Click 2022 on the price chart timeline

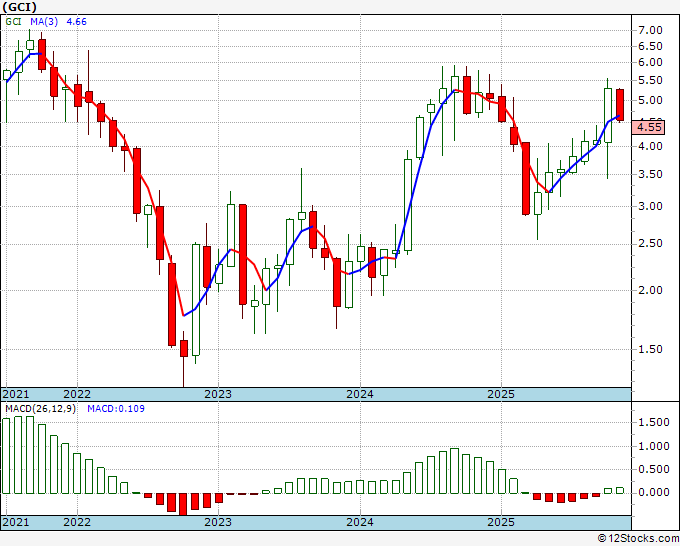(77, 394)
